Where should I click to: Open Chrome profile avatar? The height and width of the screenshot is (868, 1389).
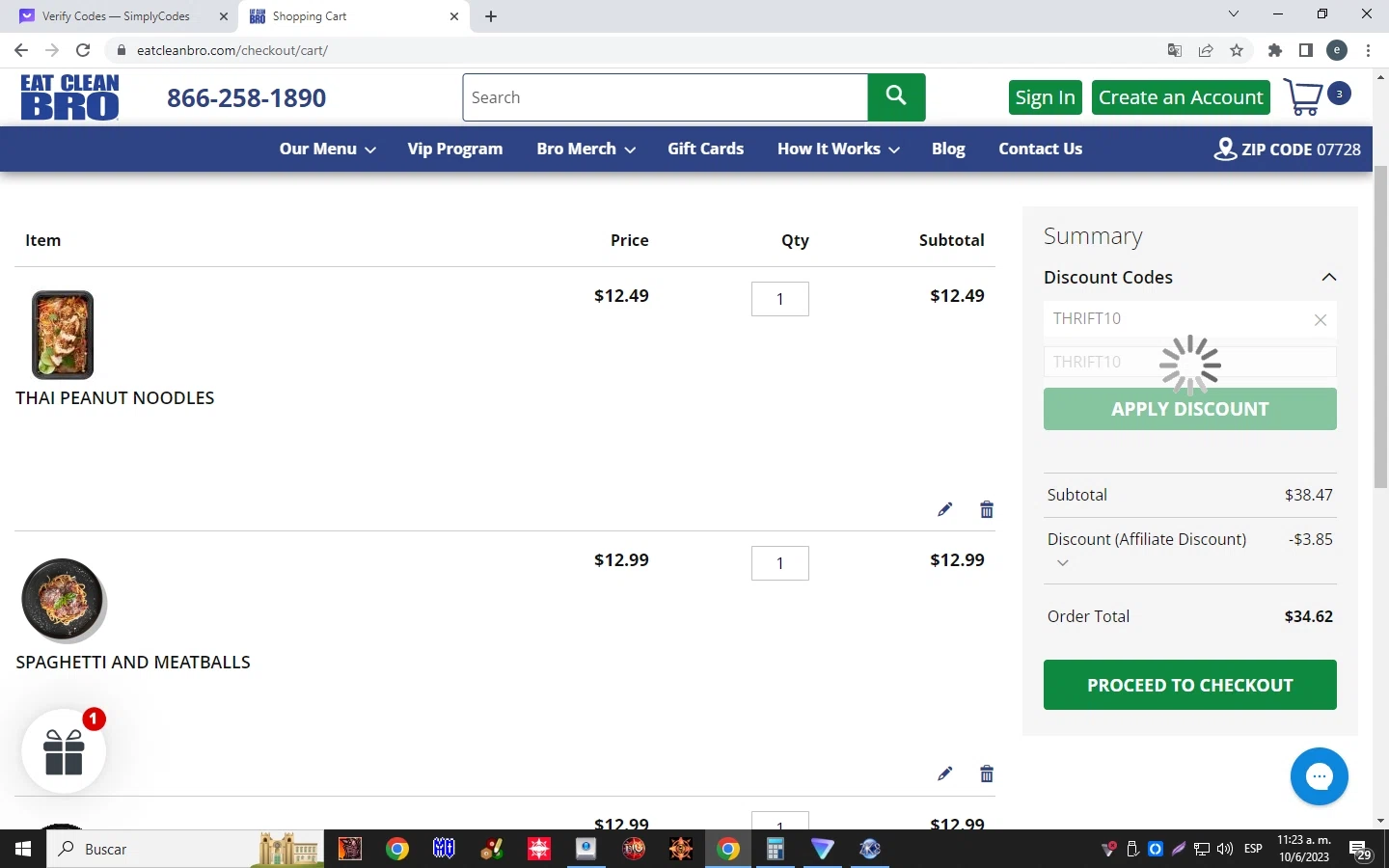1337,50
